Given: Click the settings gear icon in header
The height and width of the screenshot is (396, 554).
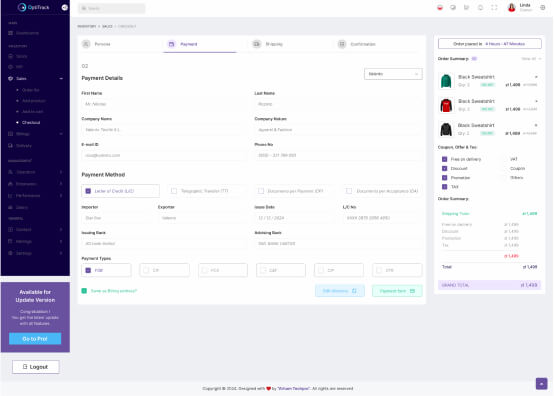Looking at the screenshot, I should point(543,7).
